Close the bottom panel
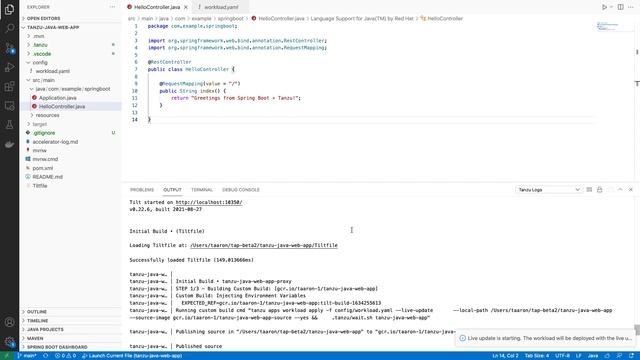The image size is (640, 360). 631,189
